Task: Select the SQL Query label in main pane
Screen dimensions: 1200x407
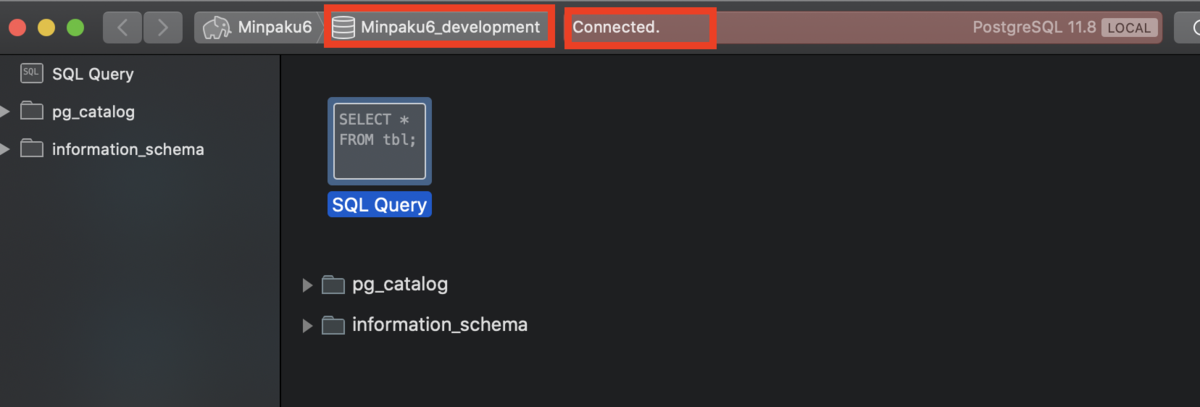Action: point(380,205)
